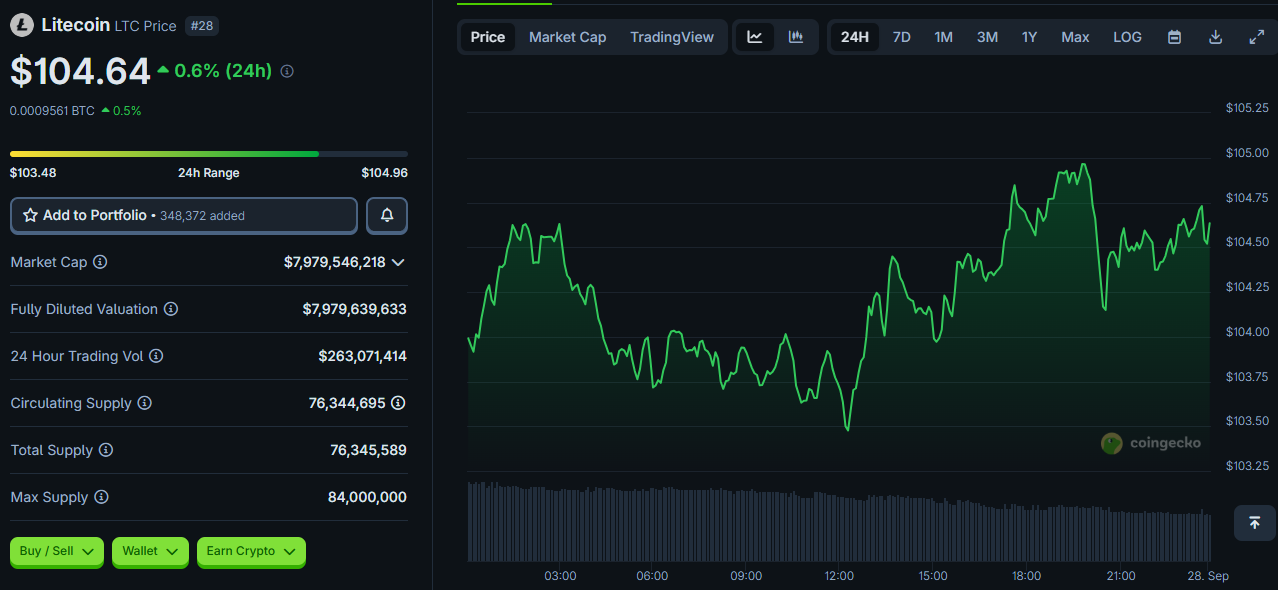Expand the Market Cap chevron
The height and width of the screenshot is (590, 1278).
(x=398, y=262)
